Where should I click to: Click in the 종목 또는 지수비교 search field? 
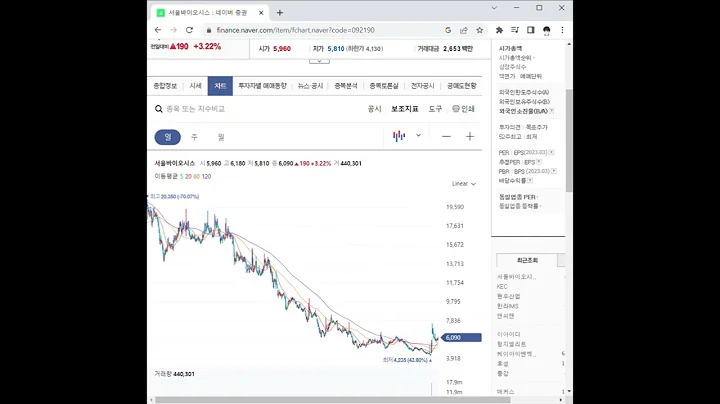pos(195,109)
